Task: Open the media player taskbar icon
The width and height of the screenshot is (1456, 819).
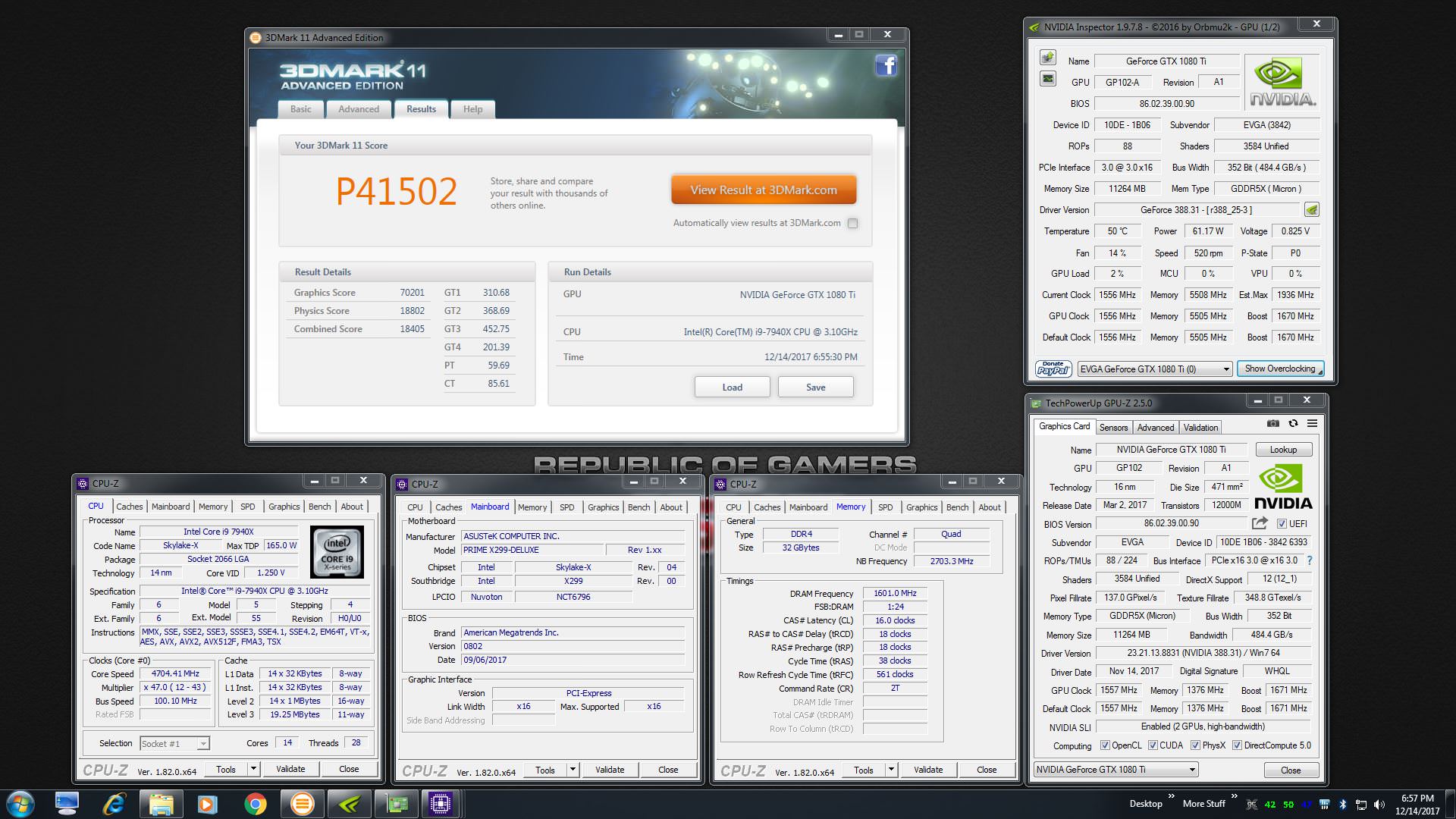Action: 207,804
